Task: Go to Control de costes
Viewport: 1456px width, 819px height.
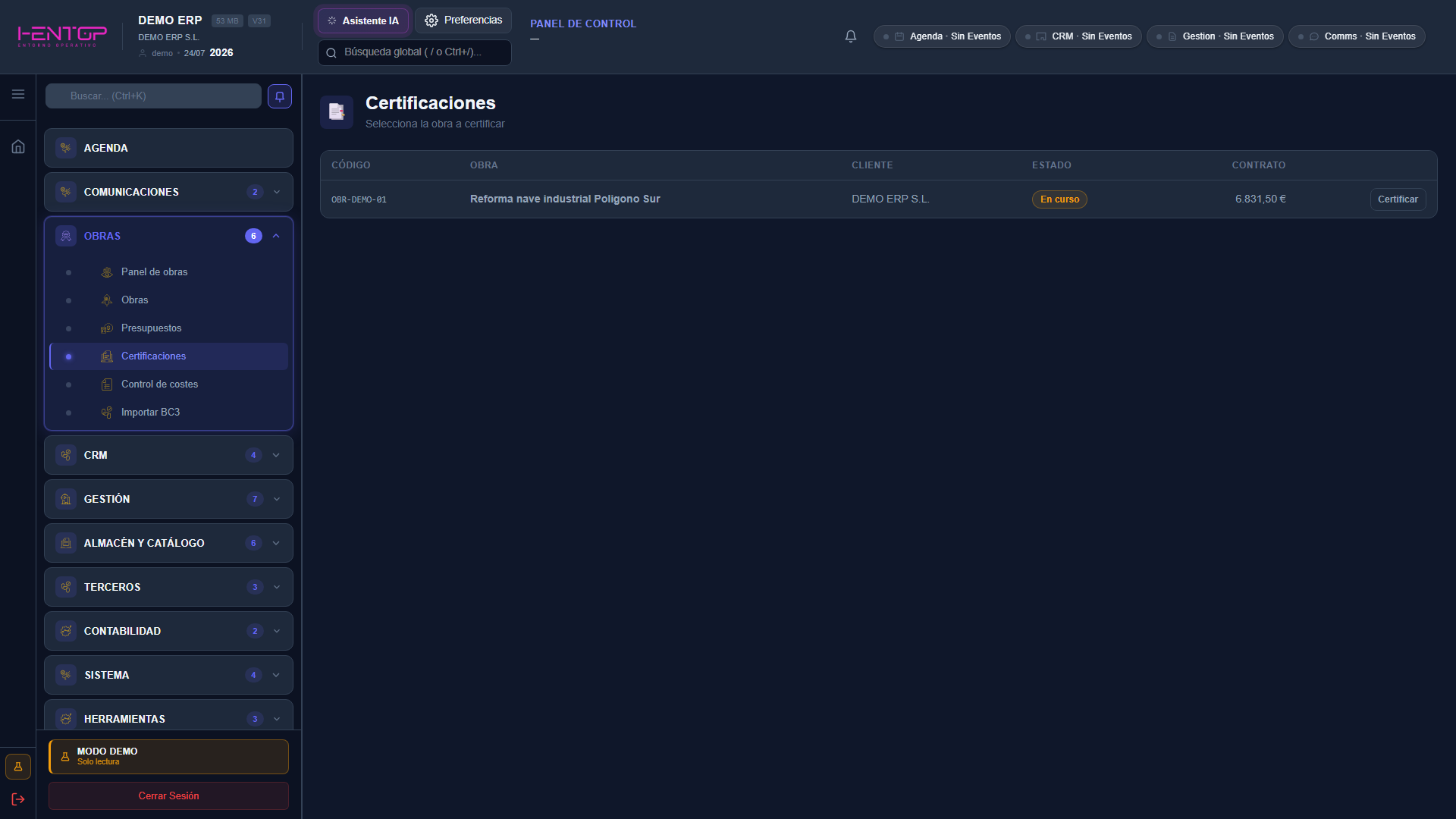Action: [x=169, y=384]
